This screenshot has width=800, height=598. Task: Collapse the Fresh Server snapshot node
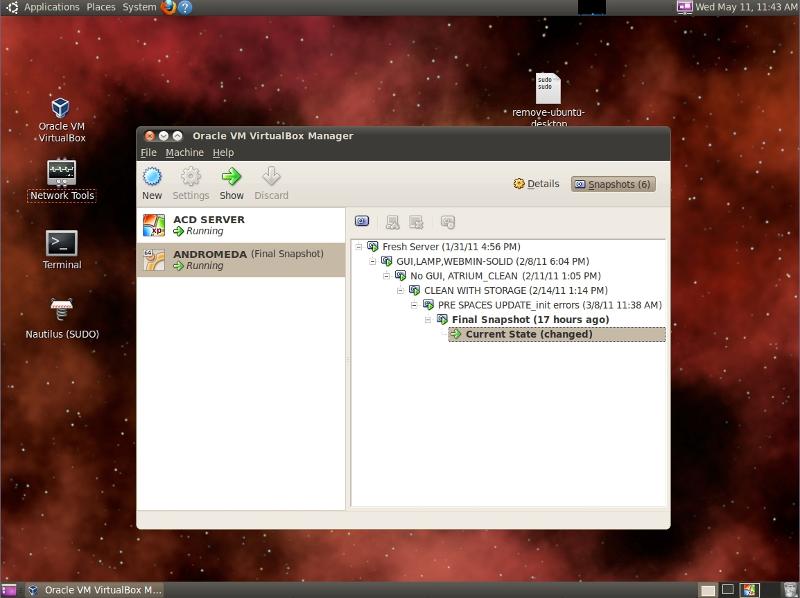point(359,247)
